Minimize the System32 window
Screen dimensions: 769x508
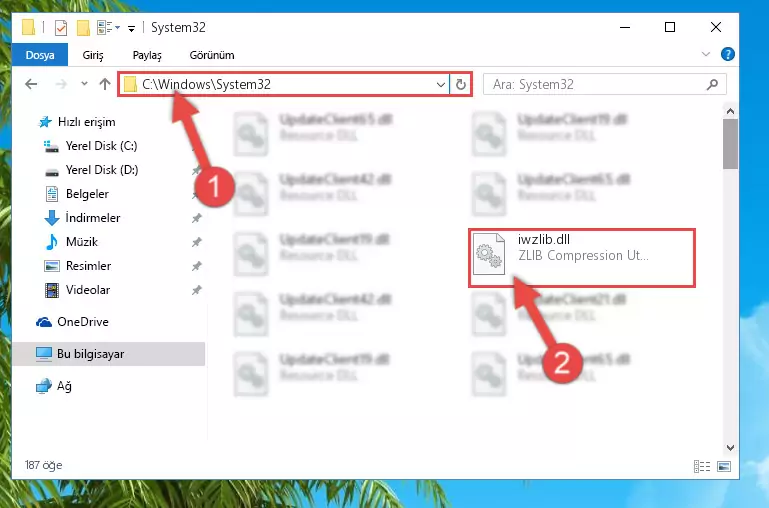pyautogui.click(x=625, y=27)
